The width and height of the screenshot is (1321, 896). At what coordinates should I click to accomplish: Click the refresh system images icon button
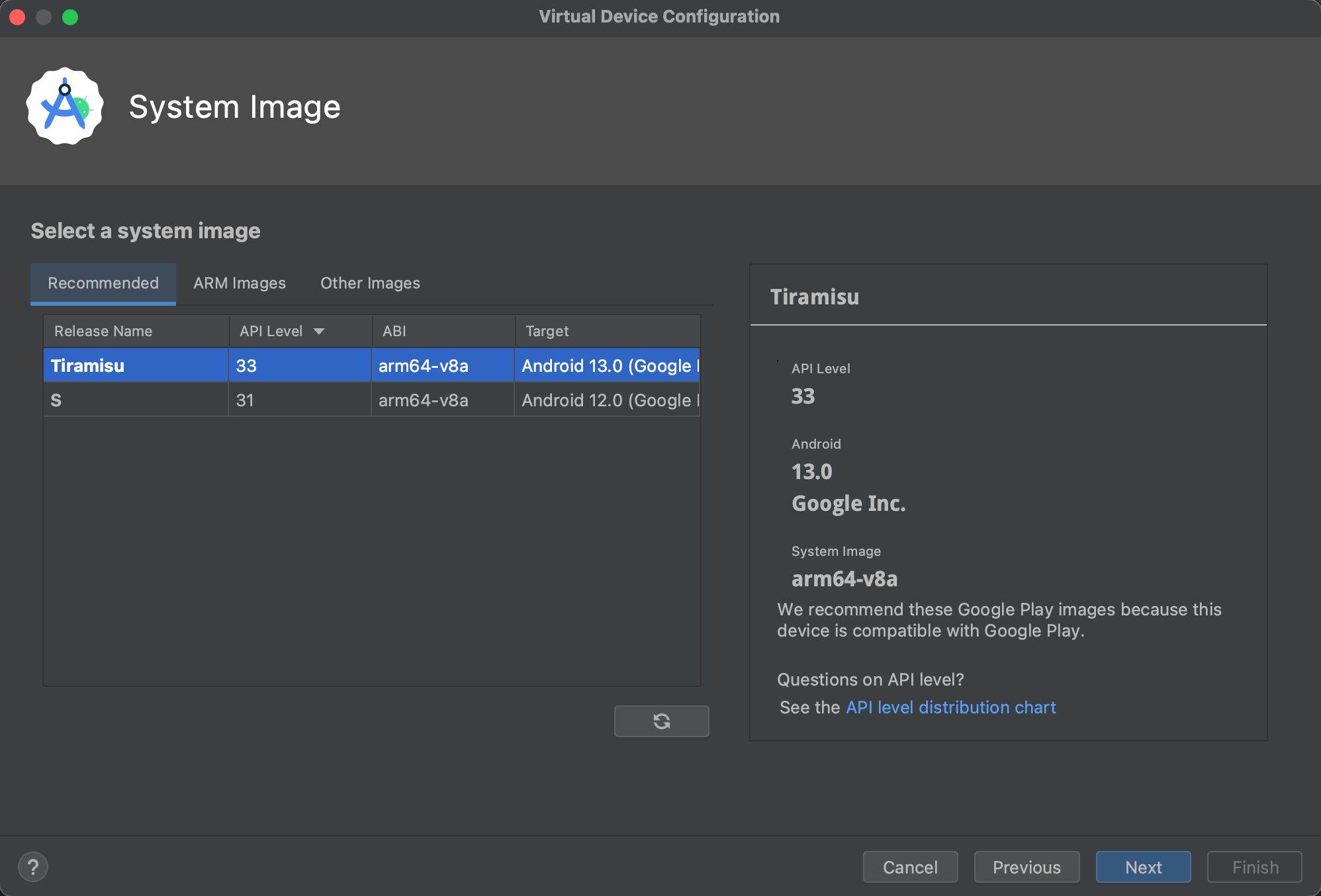[x=661, y=721]
